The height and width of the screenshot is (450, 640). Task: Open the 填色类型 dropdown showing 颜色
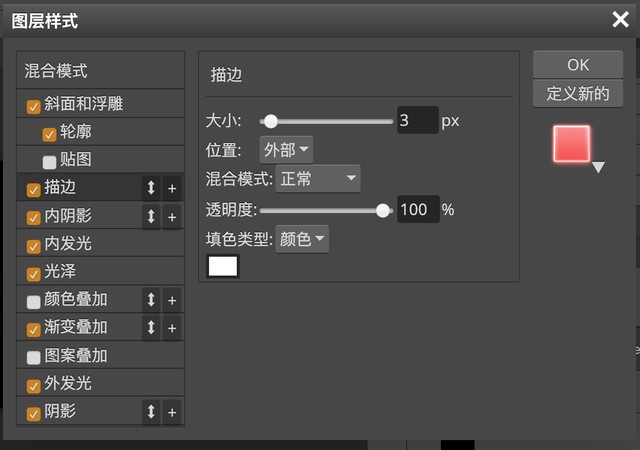(301, 239)
